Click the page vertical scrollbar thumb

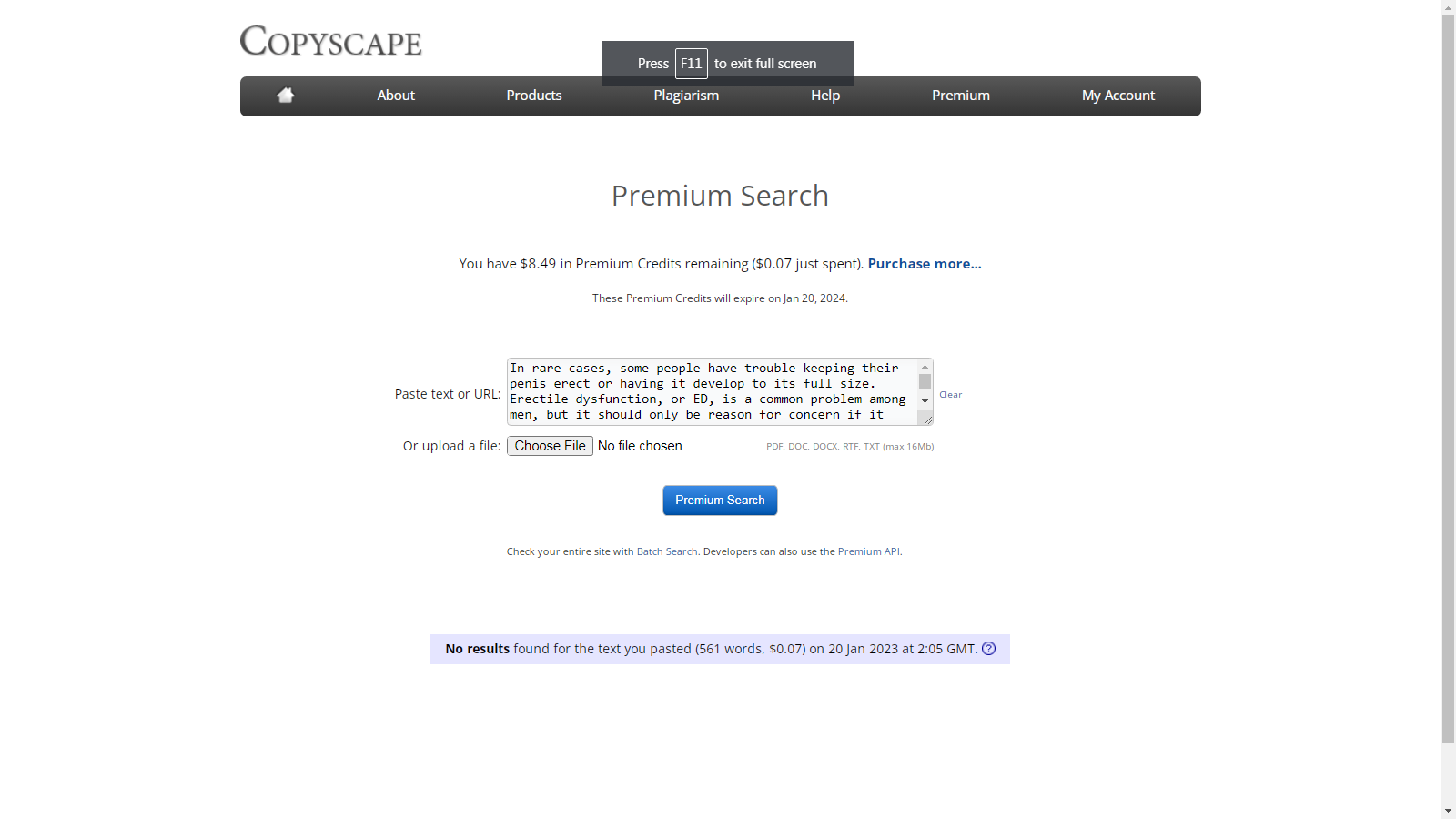point(1449,379)
